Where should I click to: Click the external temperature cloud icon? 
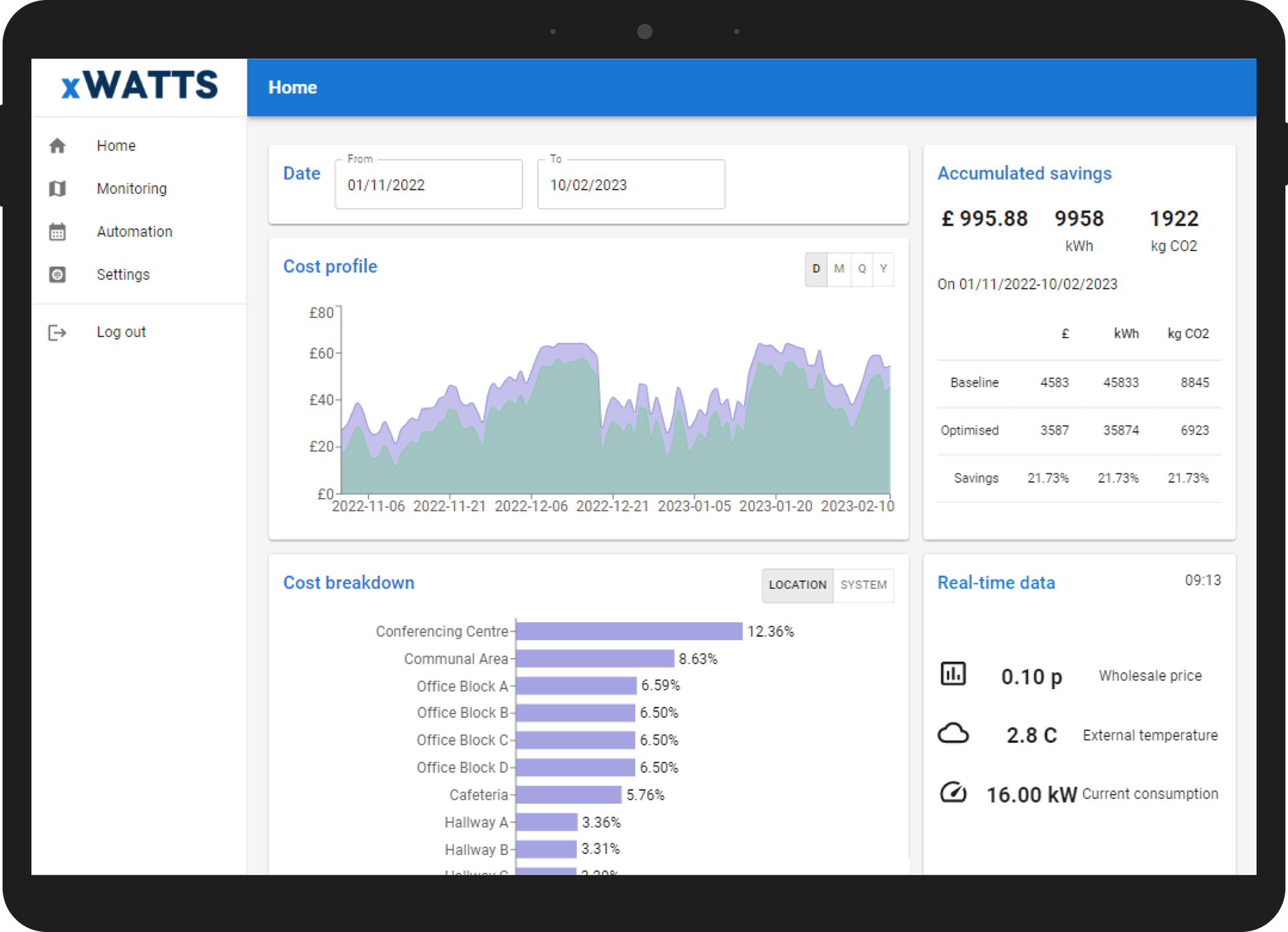coord(953,734)
